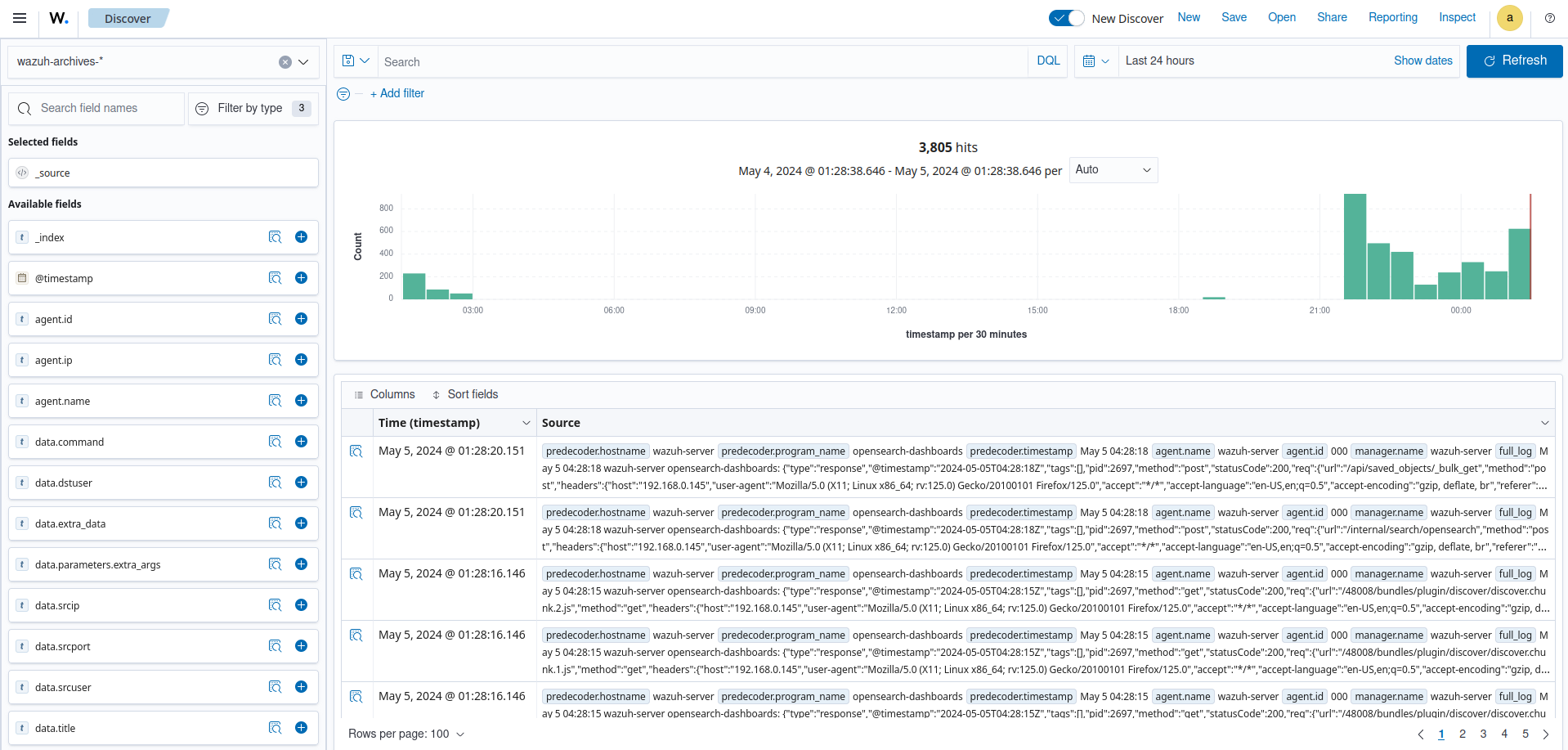
Task: Click the filter options icon left of Add filter
Action: click(343, 93)
